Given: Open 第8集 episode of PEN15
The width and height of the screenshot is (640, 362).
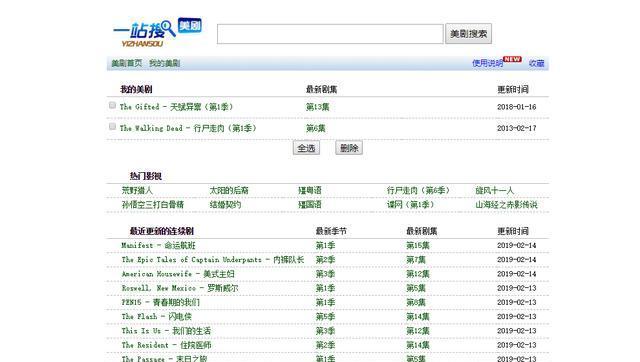Looking at the screenshot, I should tap(416, 303).
